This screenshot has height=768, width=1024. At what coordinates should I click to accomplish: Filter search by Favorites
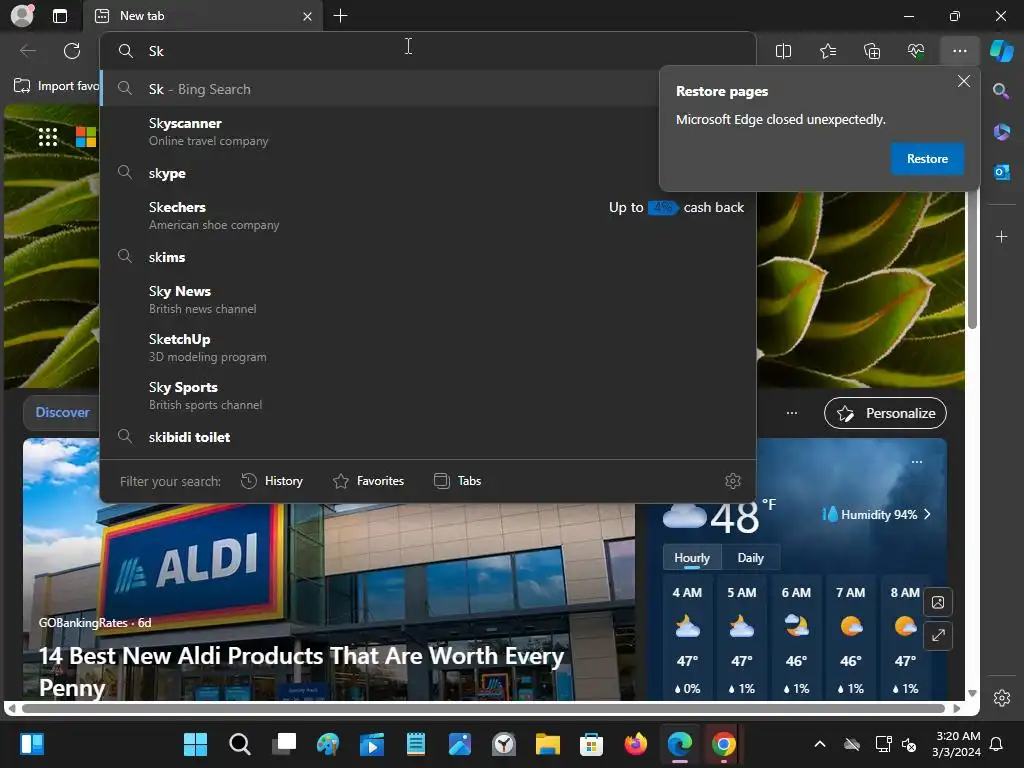pyautogui.click(x=369, y=481)
